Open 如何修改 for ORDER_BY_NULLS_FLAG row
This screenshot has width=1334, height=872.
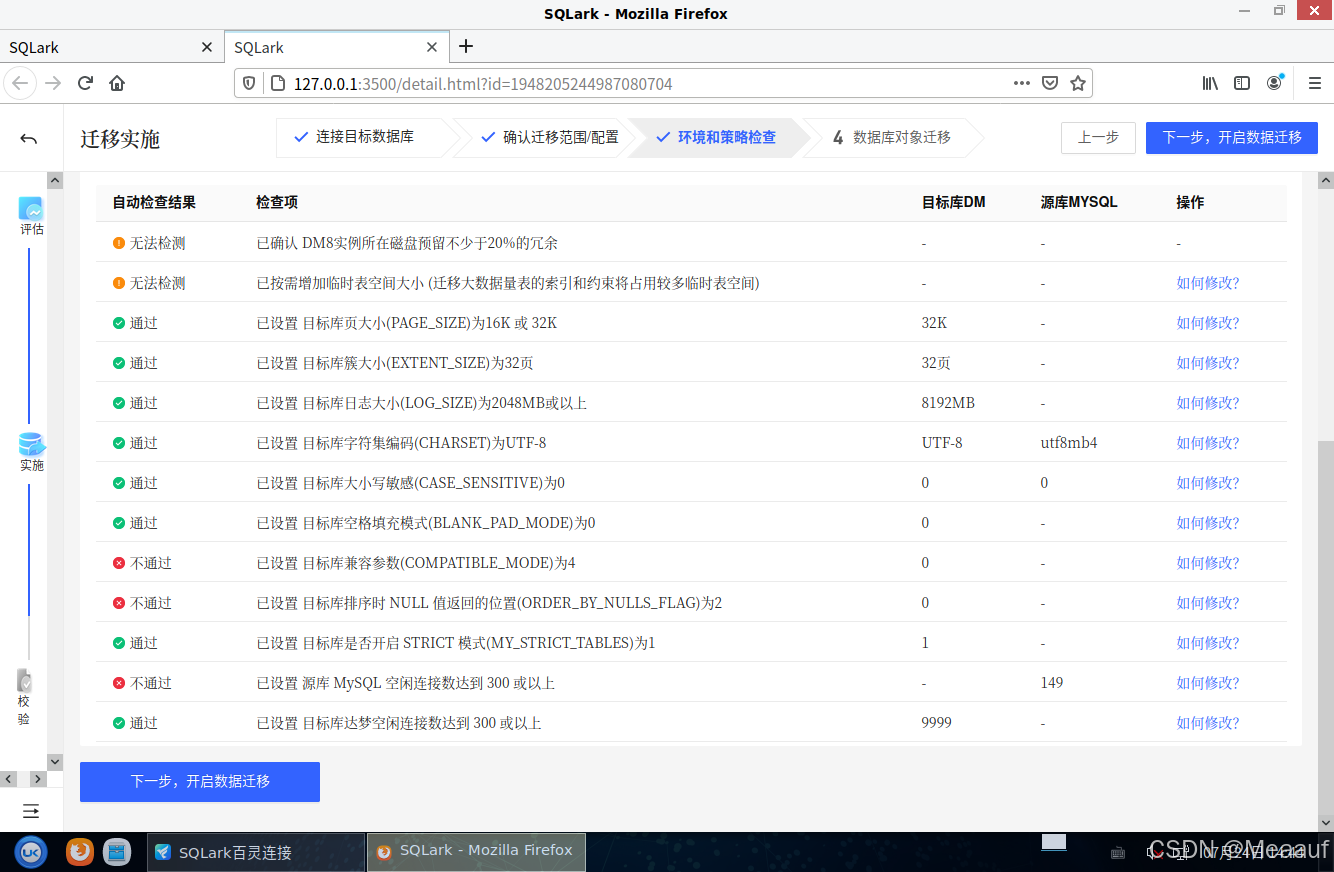click(1208, 603)
